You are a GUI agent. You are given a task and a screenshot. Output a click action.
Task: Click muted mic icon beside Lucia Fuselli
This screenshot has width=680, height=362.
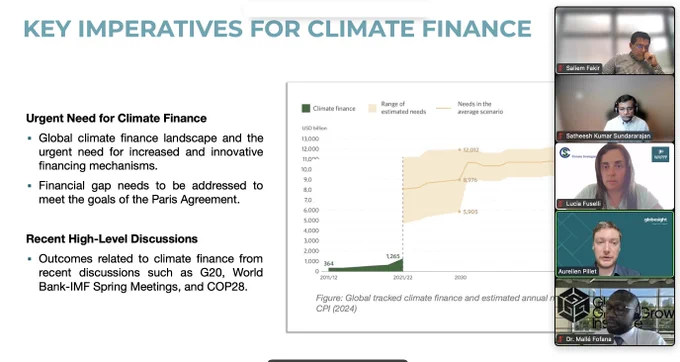pos(561,204)
